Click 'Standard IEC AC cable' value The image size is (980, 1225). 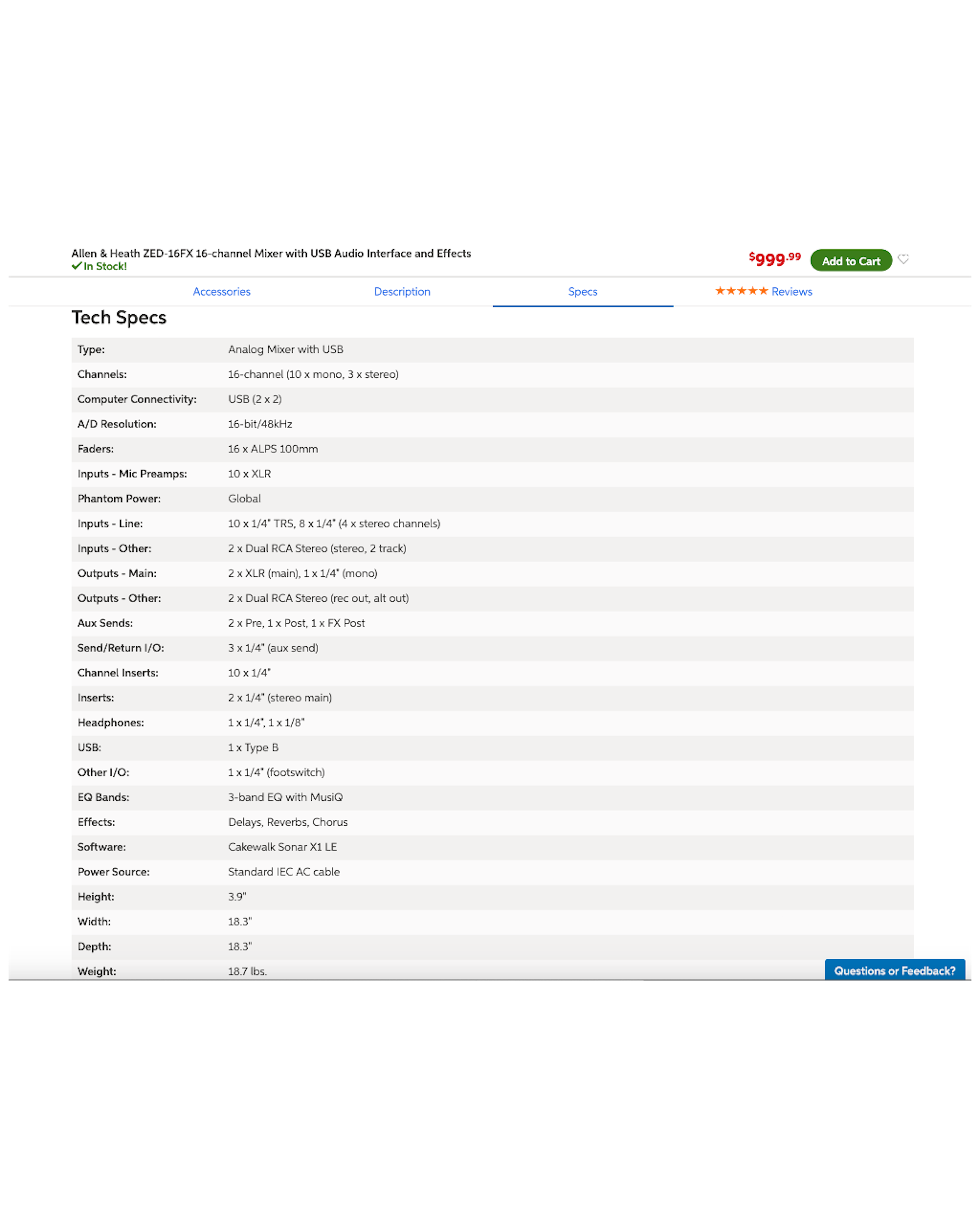284,872
